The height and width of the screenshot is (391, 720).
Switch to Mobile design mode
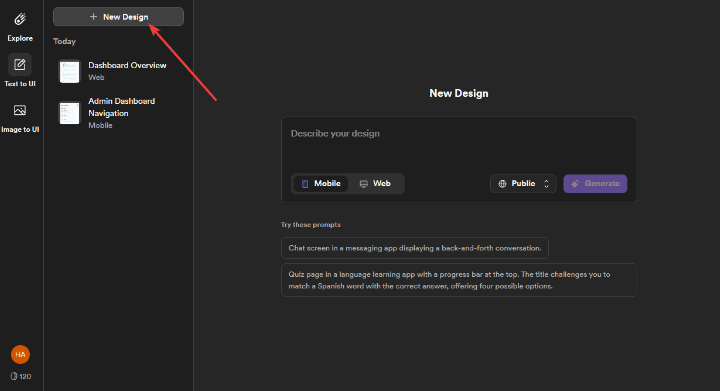[321, 184]
